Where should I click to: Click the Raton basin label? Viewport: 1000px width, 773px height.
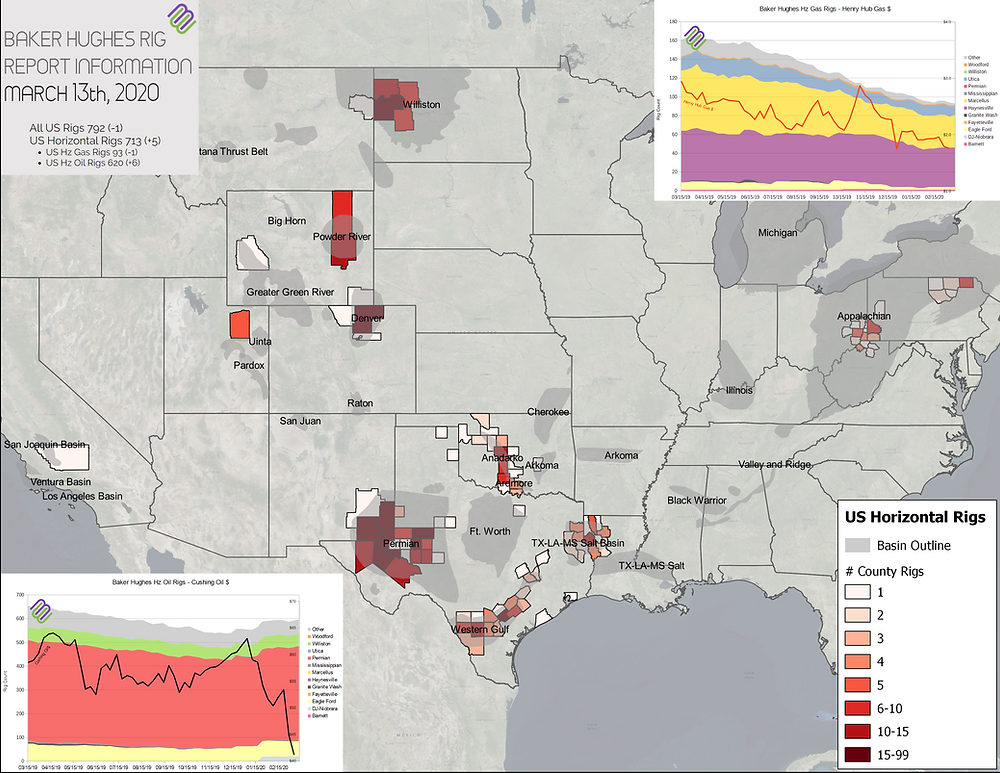pos(360,403)
